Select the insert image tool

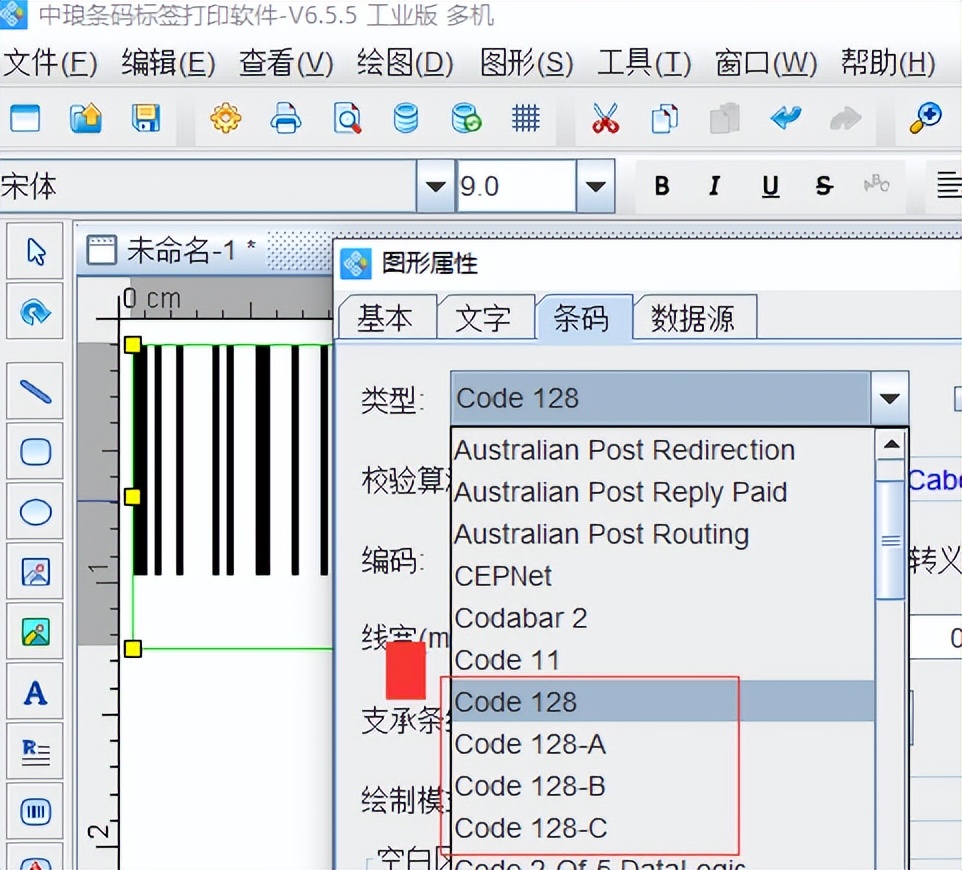pyautogui.click(x=35, y=572)
